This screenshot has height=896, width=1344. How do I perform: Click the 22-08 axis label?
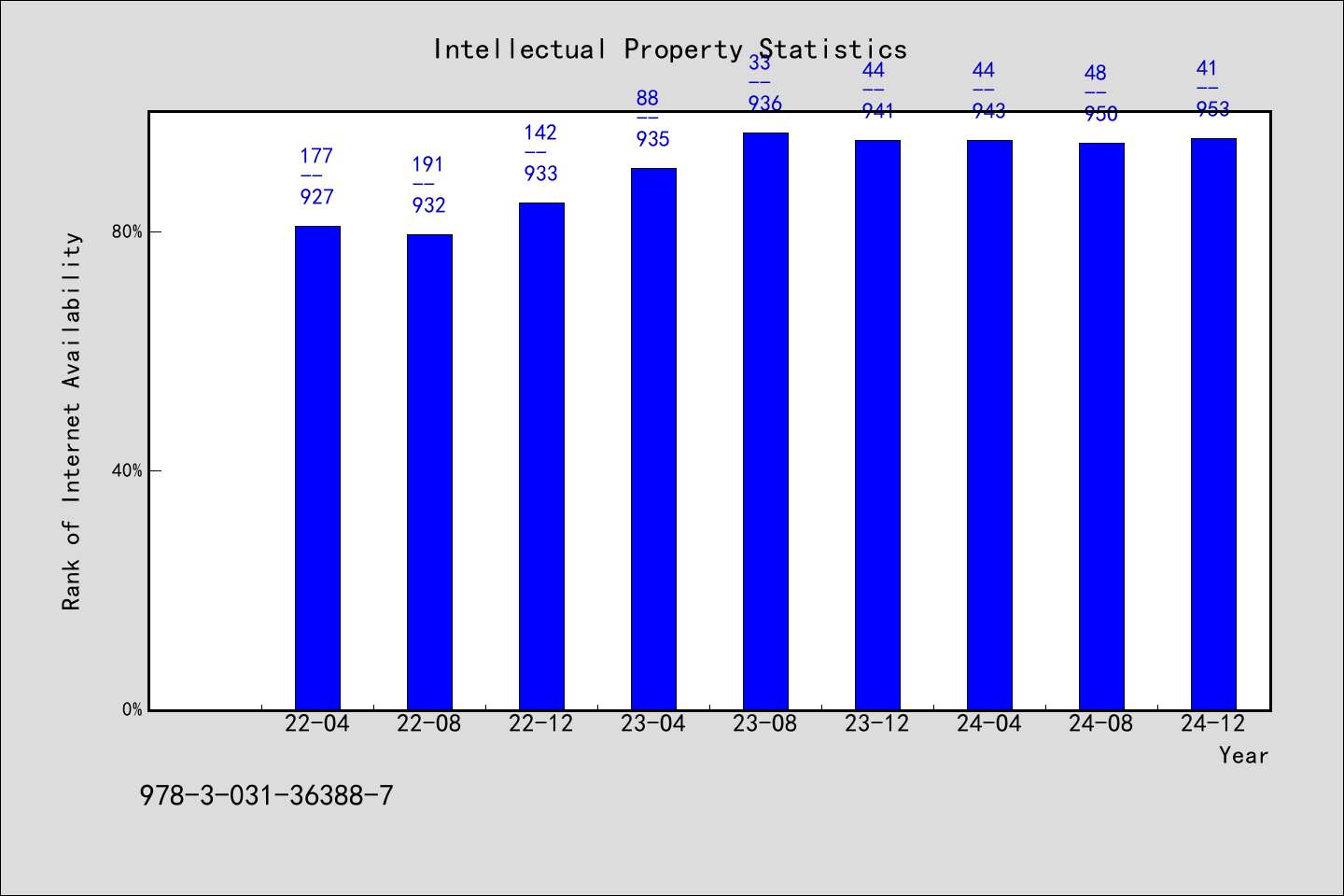429,724
